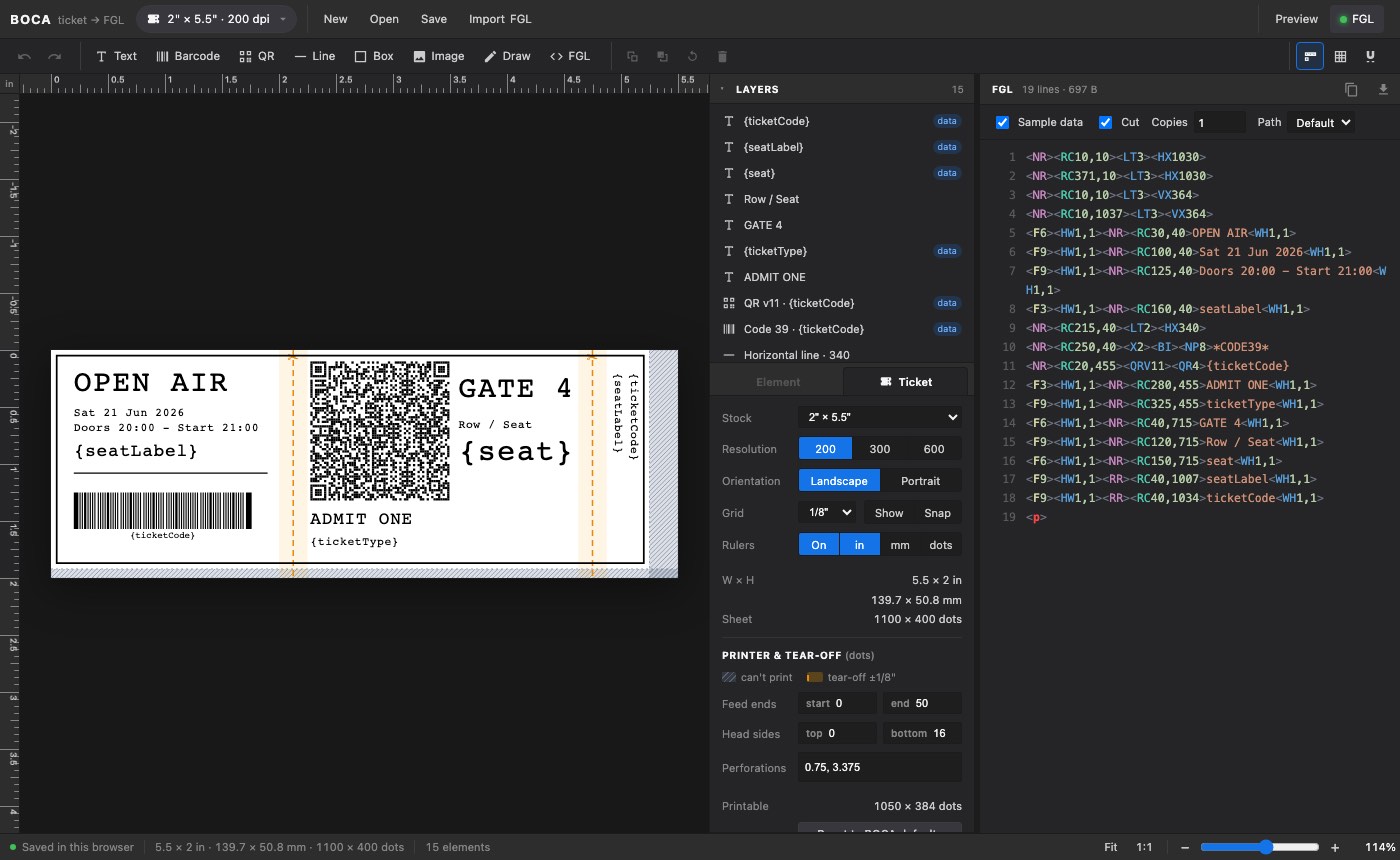Switch to the Ticket tab

click(x=905, y=382)
